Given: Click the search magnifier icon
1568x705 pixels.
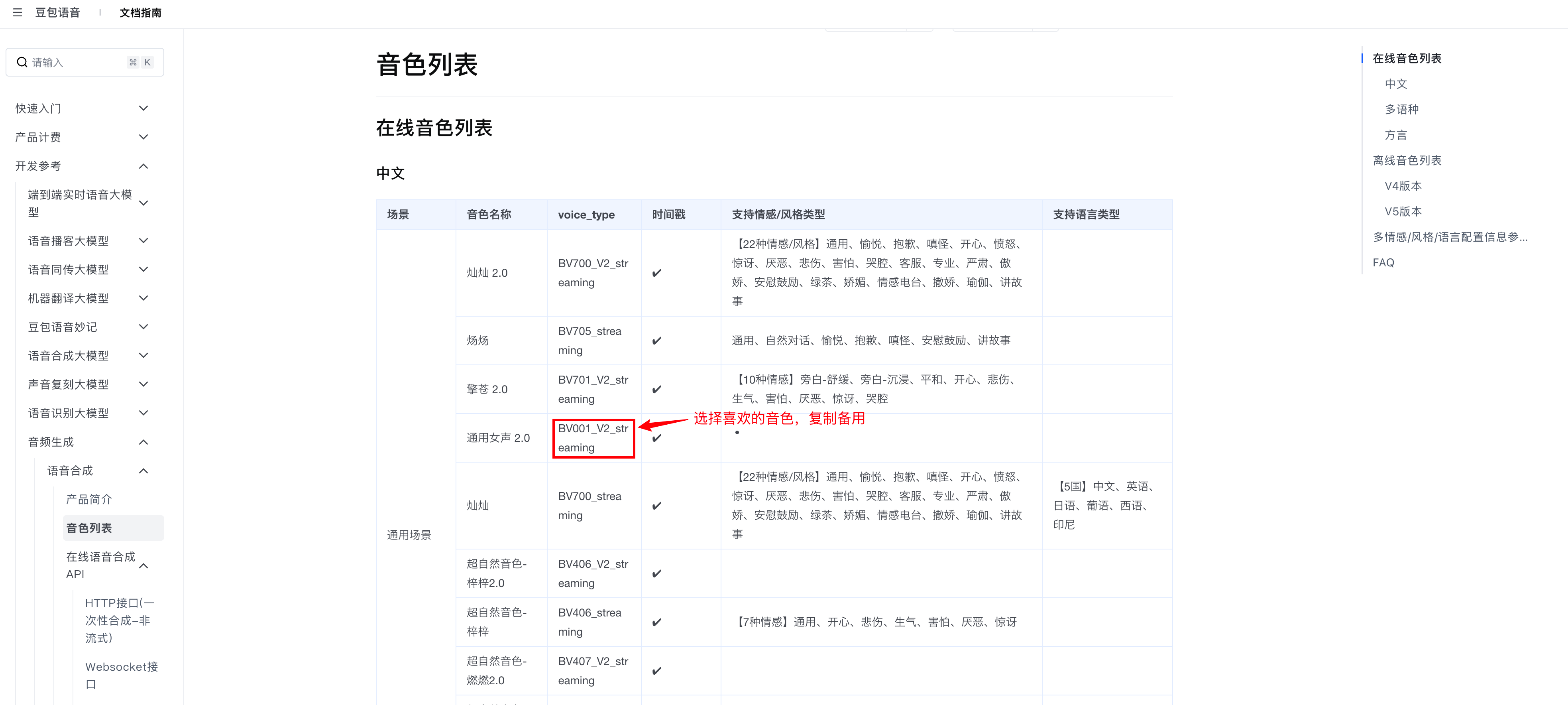Looking at the screenshot, I should (x=22, y=62).
